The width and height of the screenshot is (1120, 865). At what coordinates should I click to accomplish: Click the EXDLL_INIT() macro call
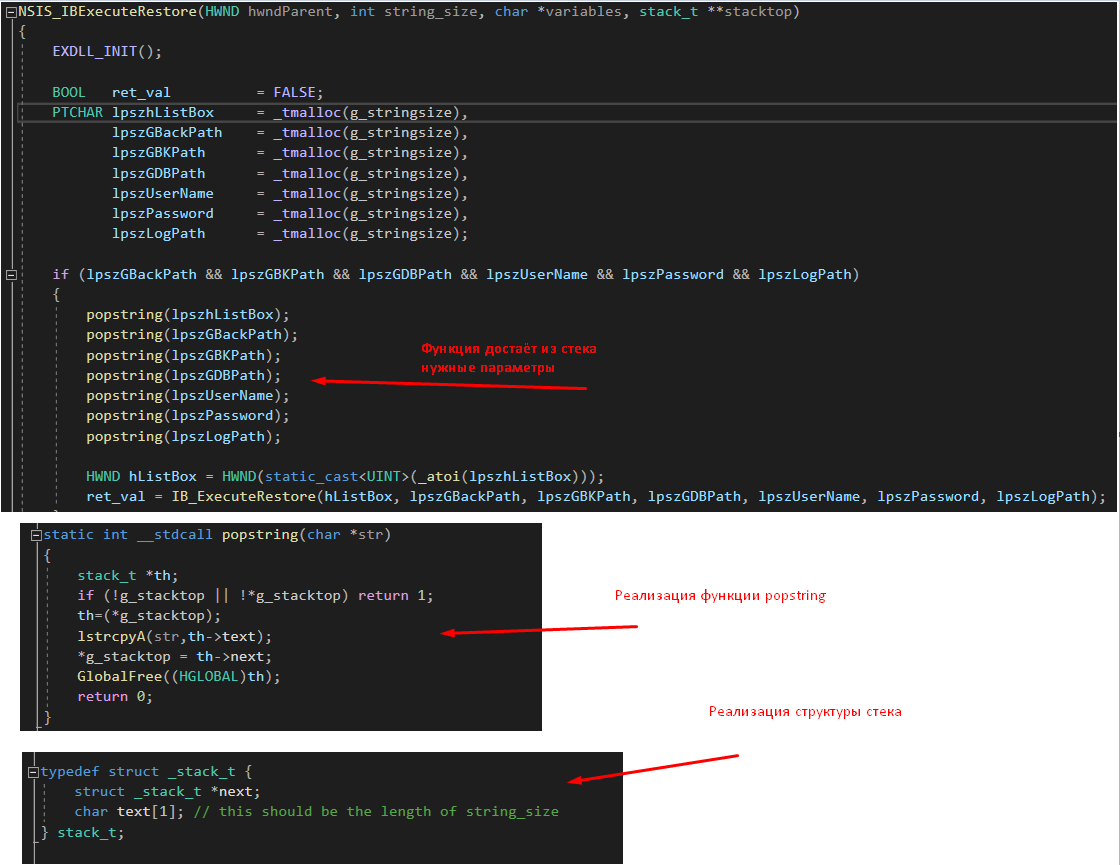click(106, 52)
